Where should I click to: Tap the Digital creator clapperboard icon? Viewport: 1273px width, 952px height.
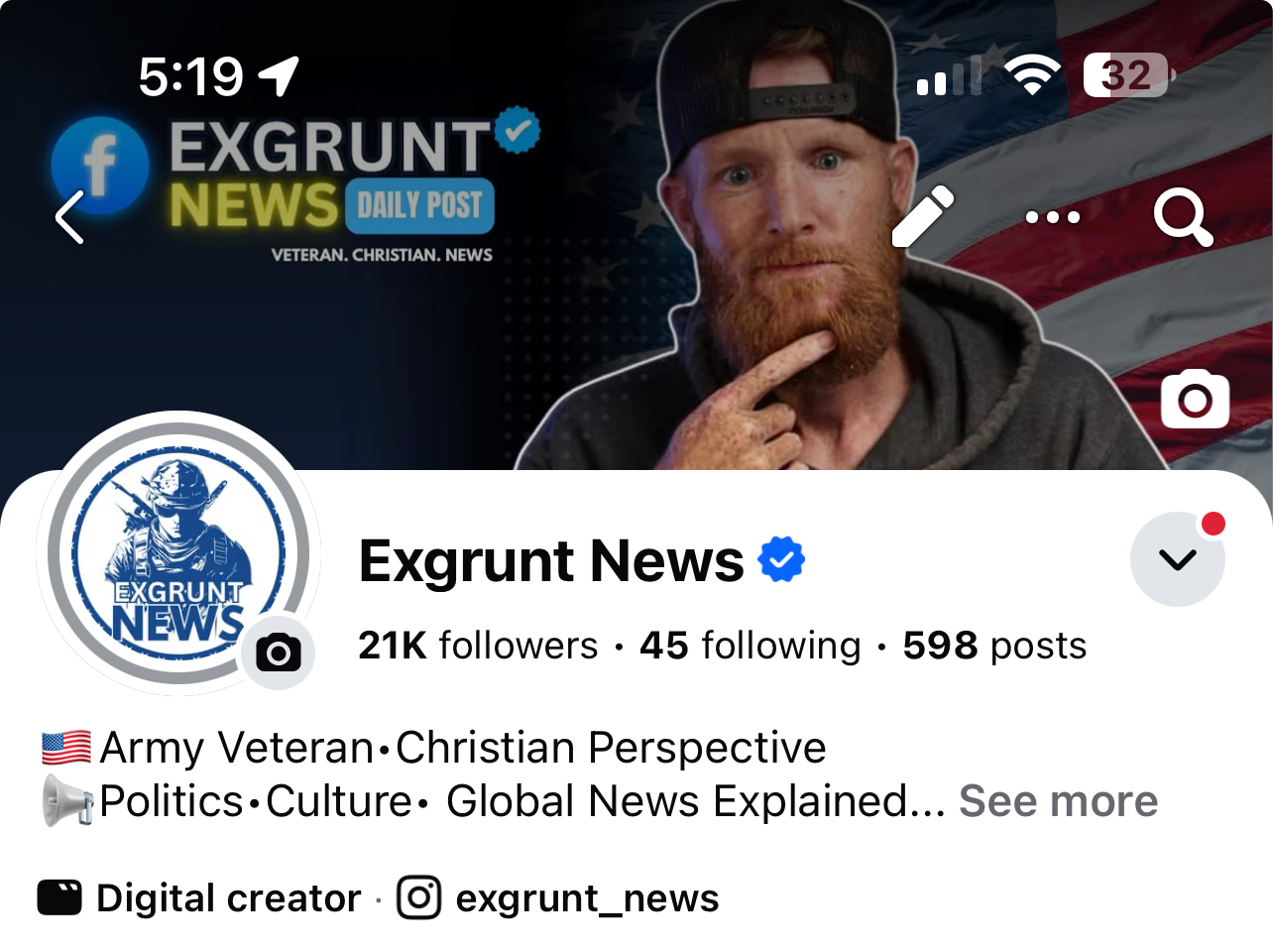coord(59,897)
